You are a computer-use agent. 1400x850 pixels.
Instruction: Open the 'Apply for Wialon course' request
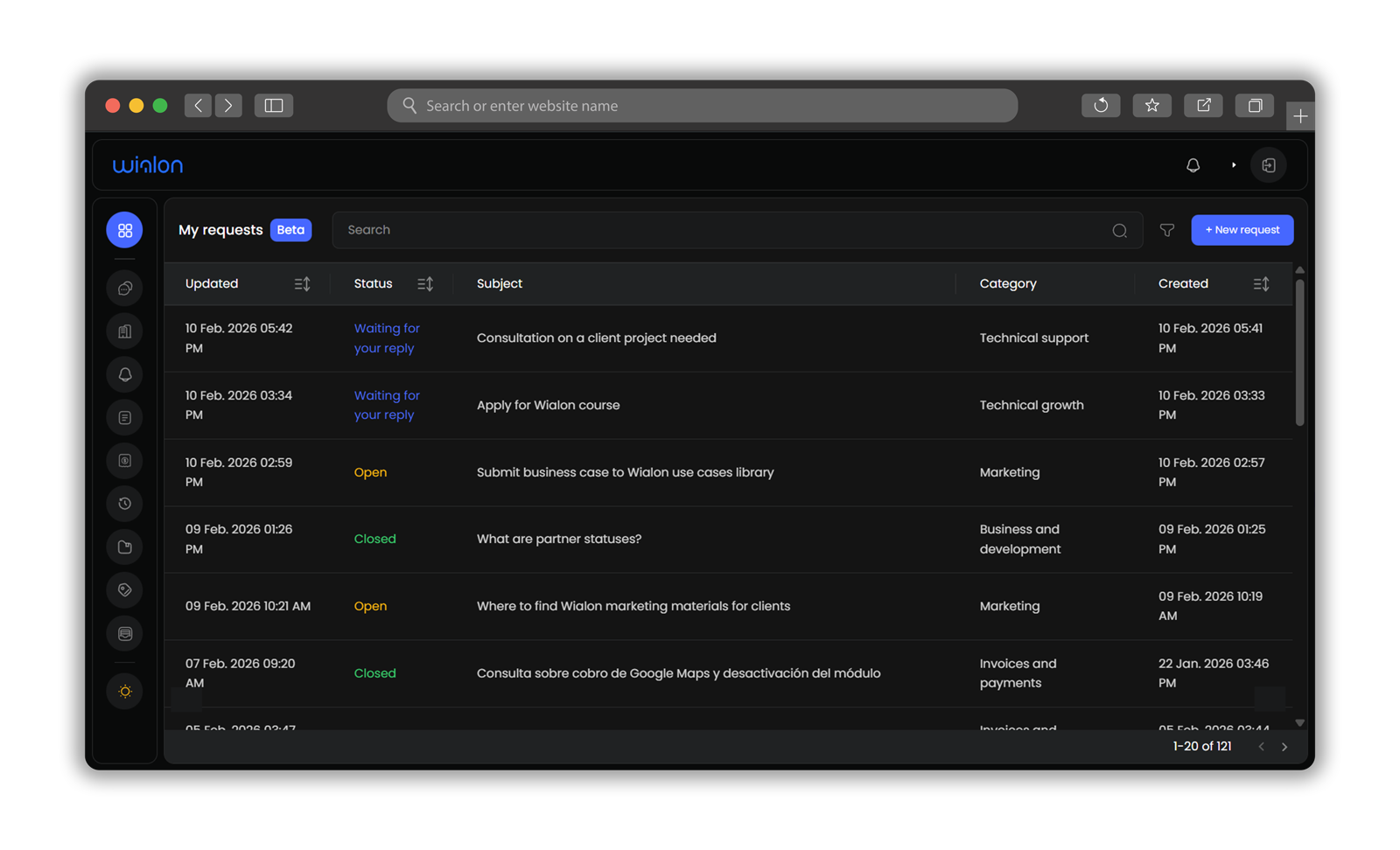tap(548, 406)
